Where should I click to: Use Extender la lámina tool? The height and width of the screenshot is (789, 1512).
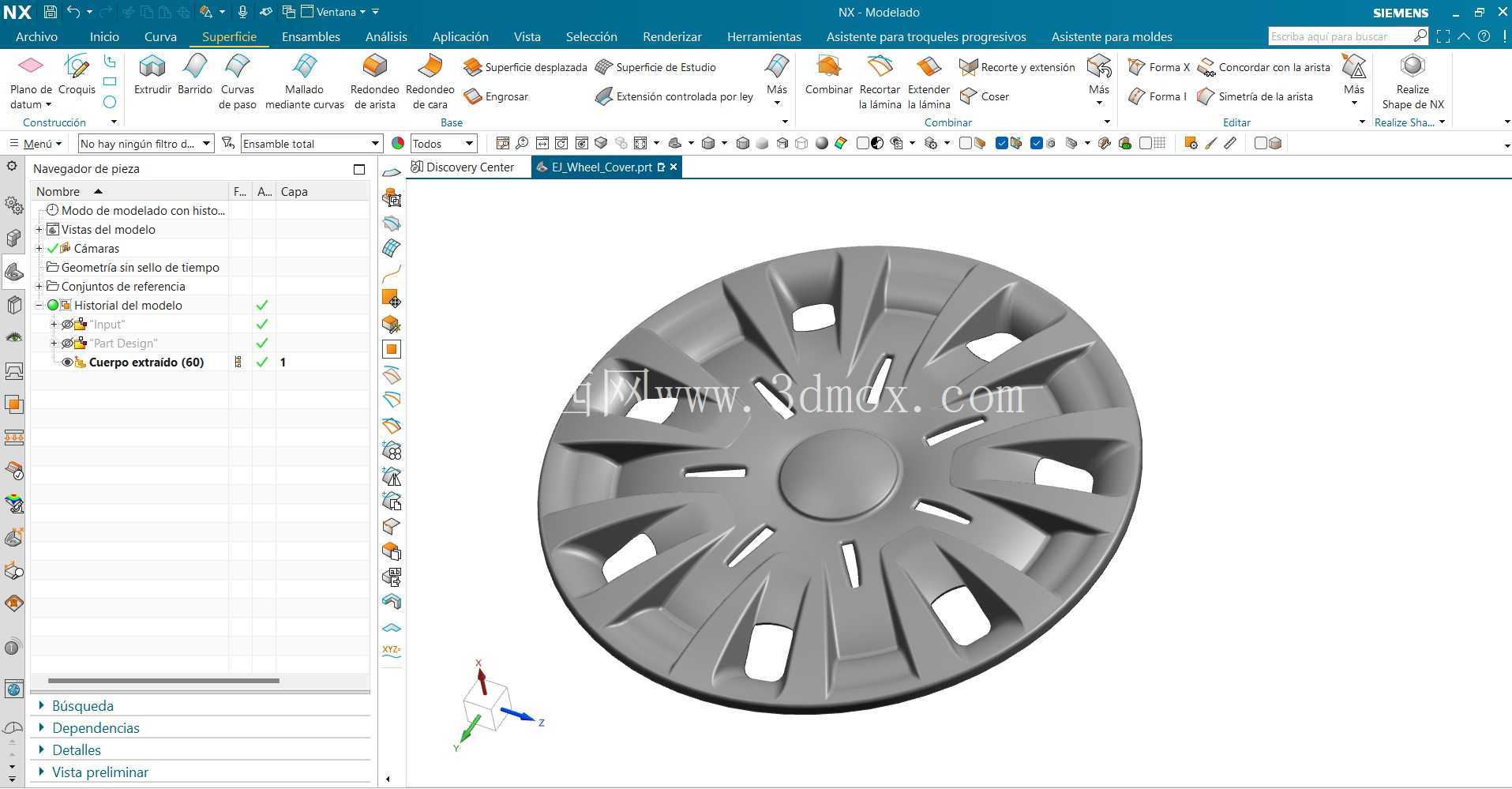[929, 82]
